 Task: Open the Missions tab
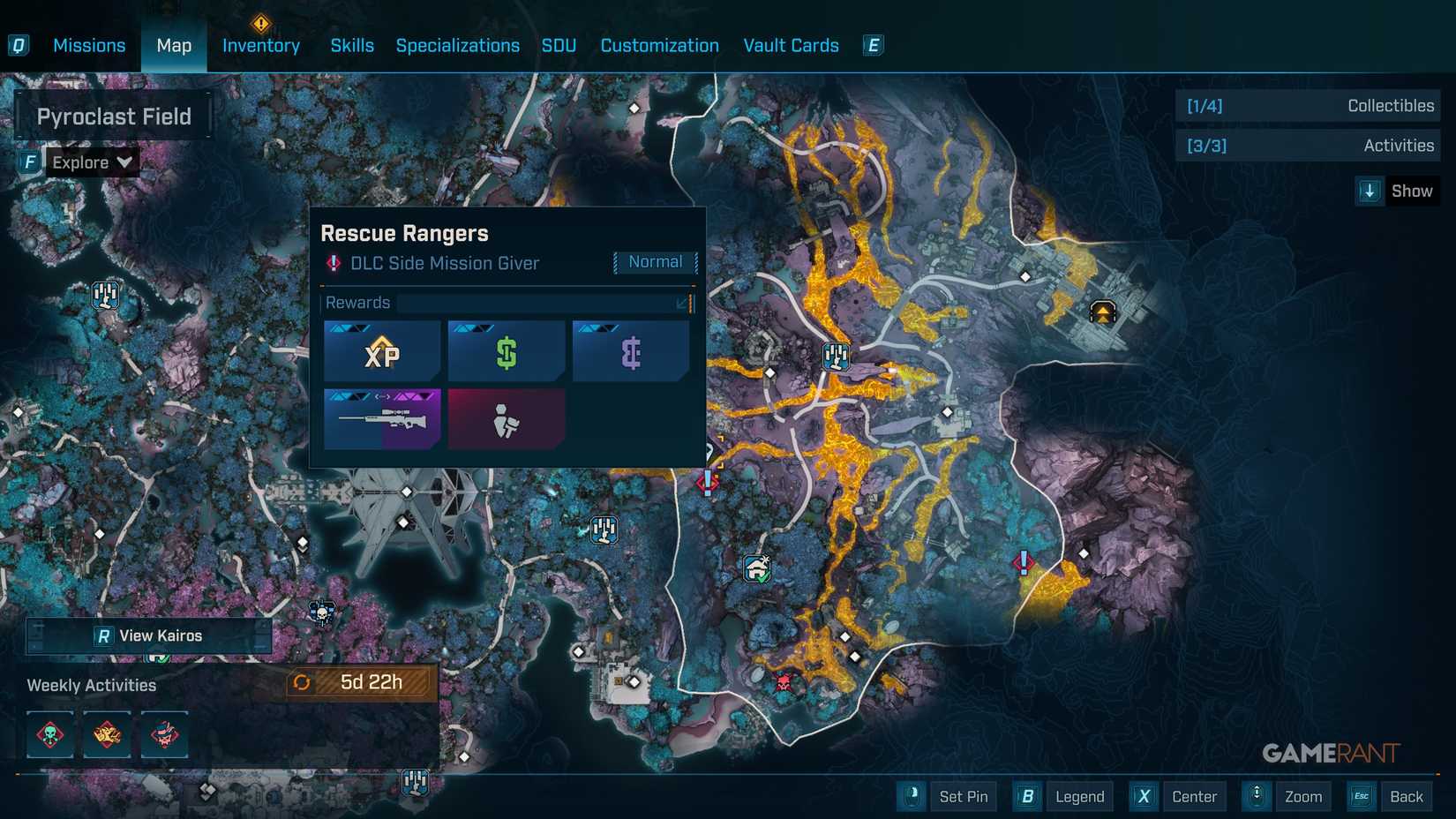tap(89, 45)
